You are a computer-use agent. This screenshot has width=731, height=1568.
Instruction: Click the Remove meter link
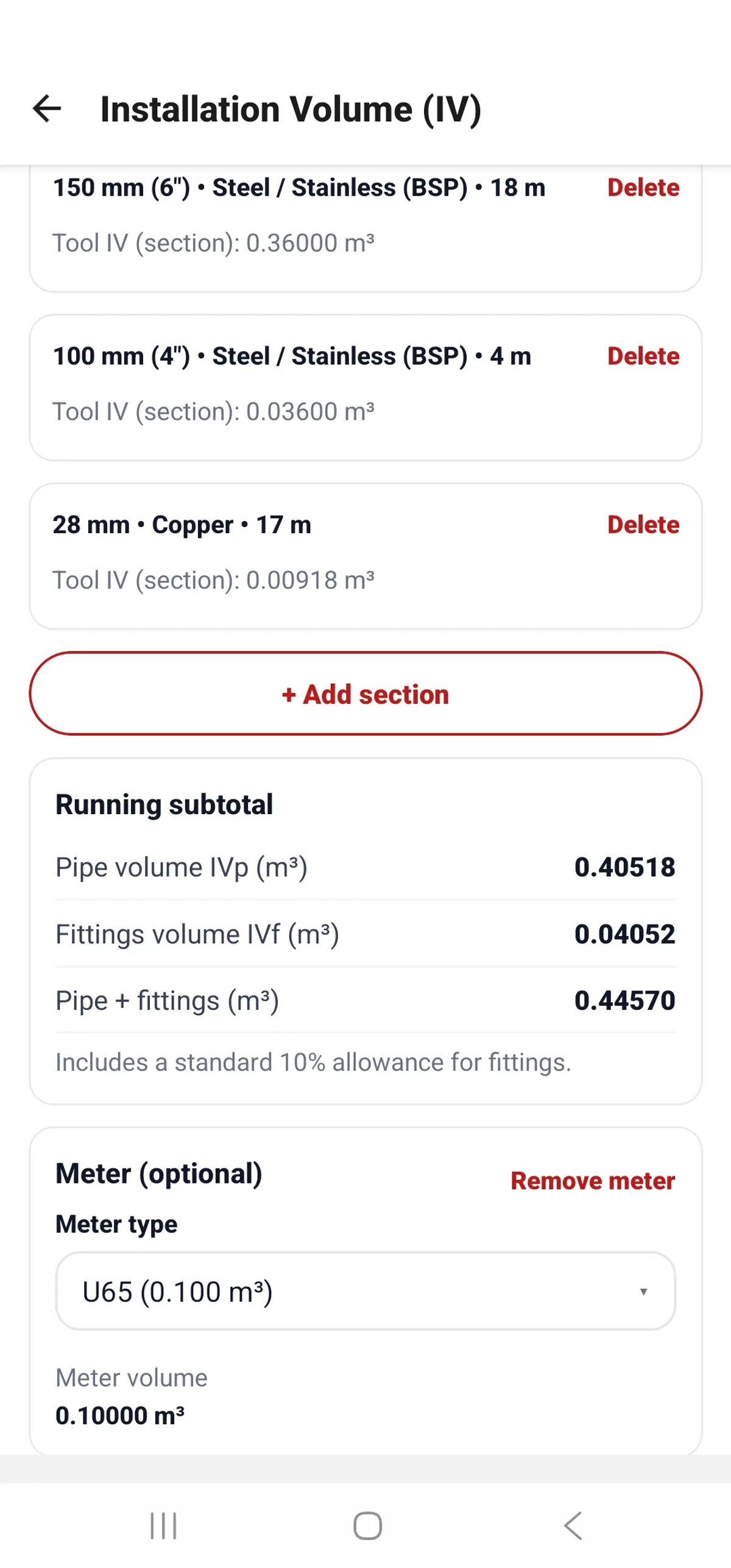(x=592, y=1181)
